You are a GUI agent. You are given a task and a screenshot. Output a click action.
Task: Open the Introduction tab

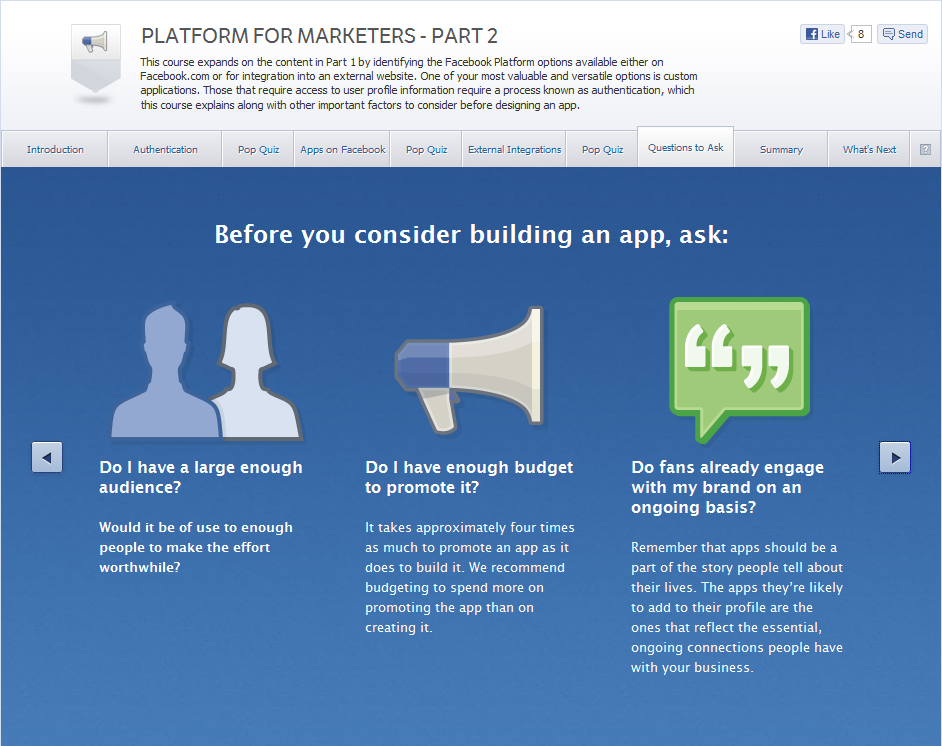[x=55, y=149]
